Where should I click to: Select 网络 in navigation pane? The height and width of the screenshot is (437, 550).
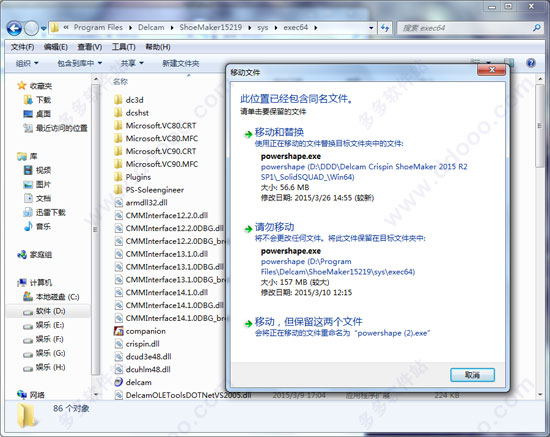(31, 395)
